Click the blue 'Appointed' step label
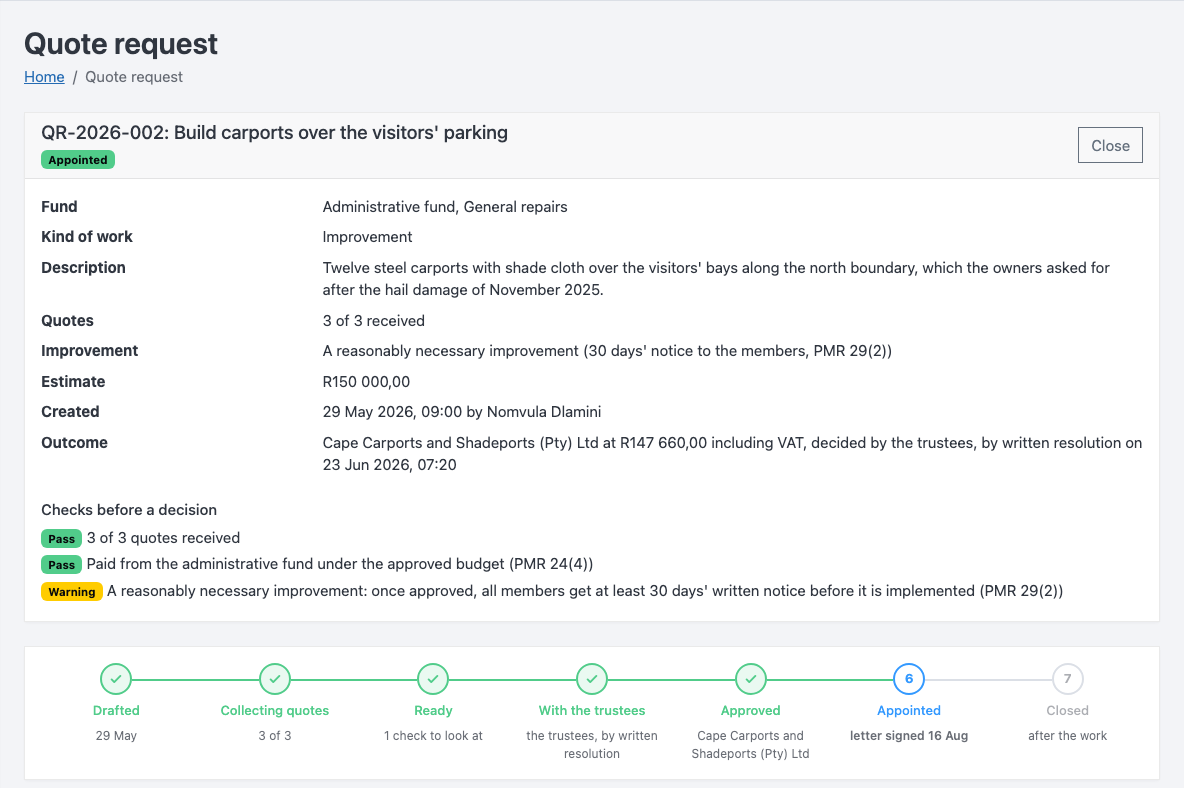 coord(909,710)
